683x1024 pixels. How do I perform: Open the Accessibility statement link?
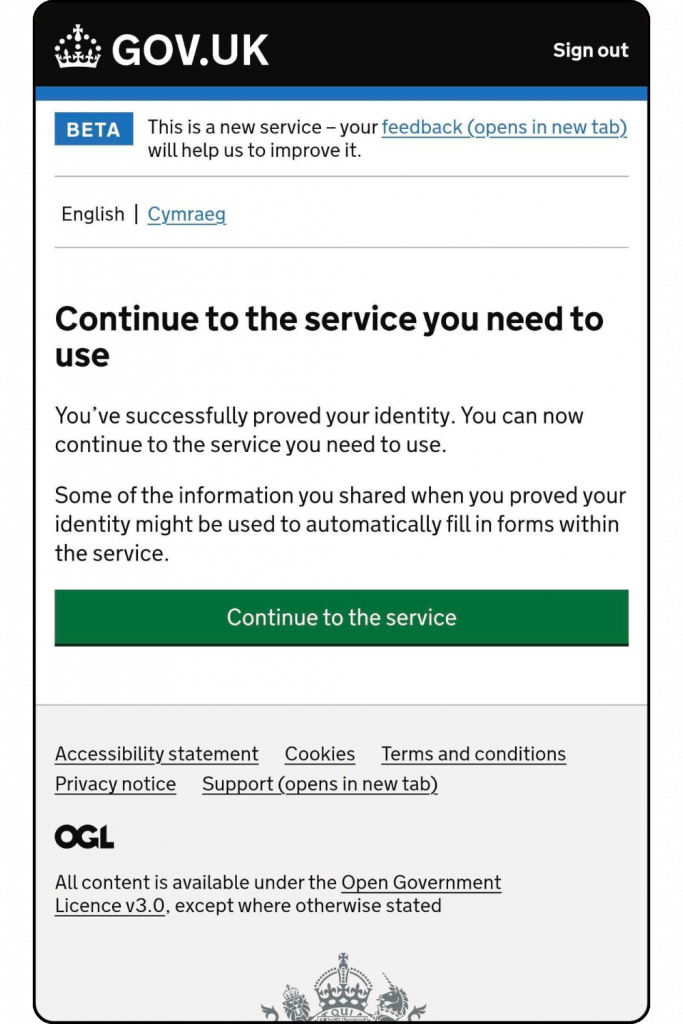(157, 754)
